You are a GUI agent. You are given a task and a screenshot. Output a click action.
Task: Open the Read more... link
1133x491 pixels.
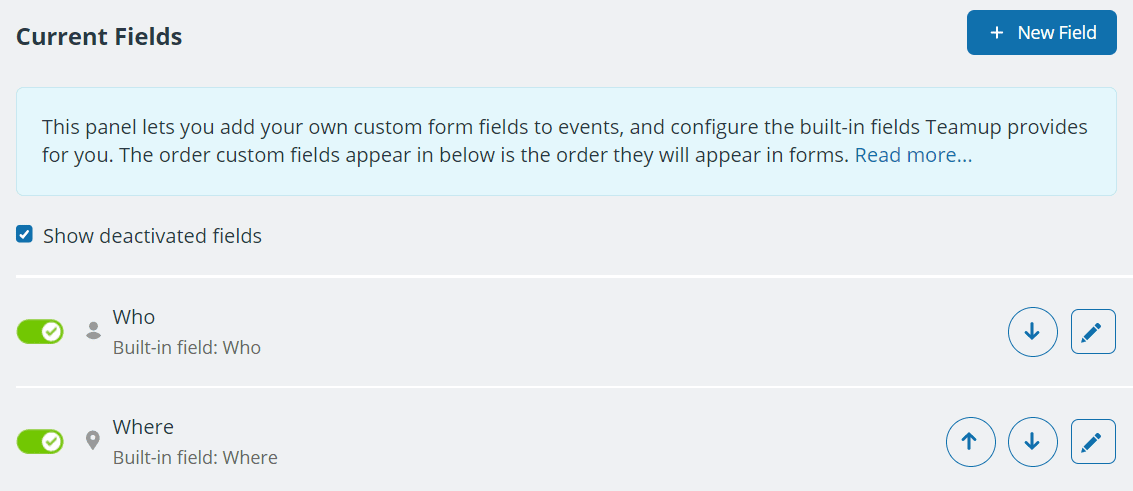(x=913, y=155)
